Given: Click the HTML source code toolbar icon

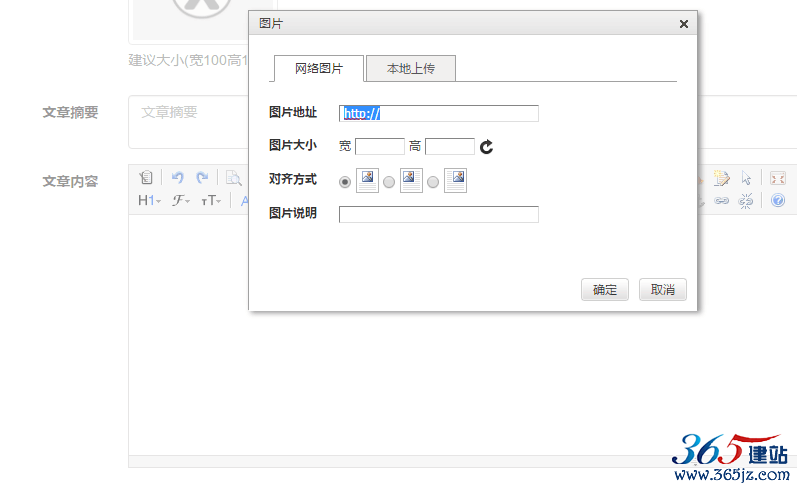Looking at the screenshot, I should (146, 177).
